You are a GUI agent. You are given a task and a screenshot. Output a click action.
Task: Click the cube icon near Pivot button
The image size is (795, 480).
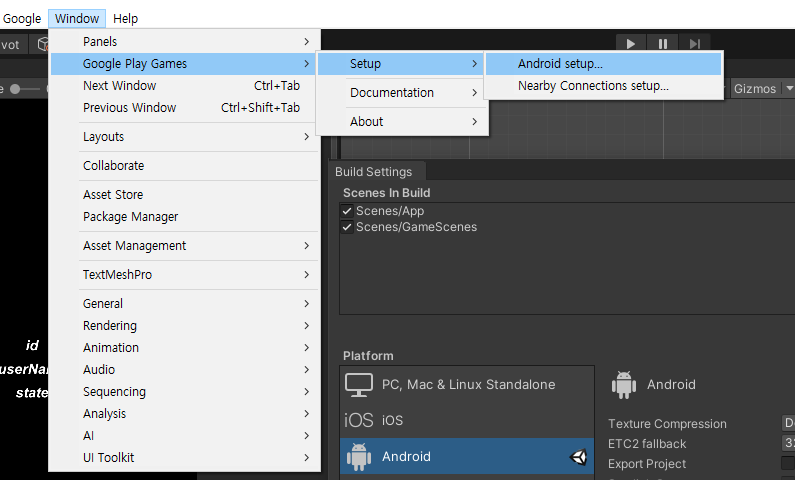(x=44, y=45)
